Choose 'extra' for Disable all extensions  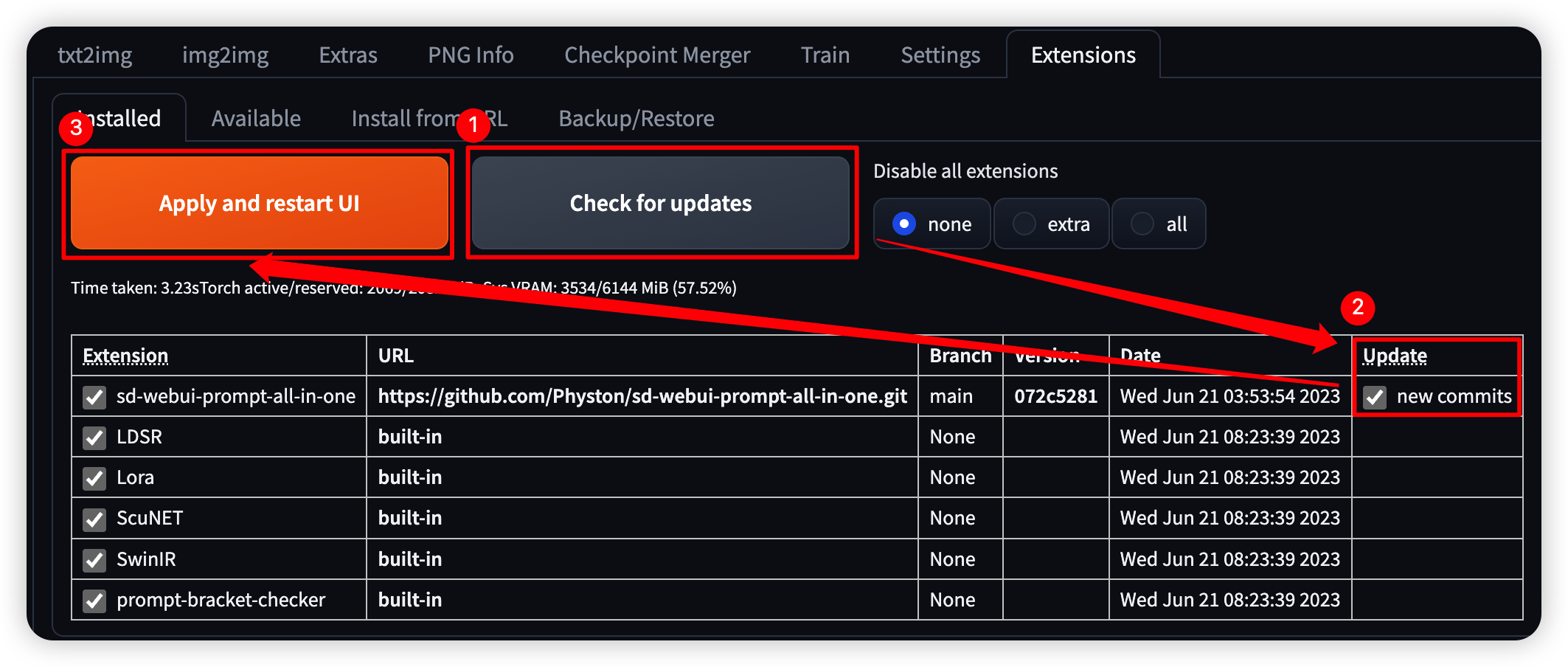point(1024,224)
